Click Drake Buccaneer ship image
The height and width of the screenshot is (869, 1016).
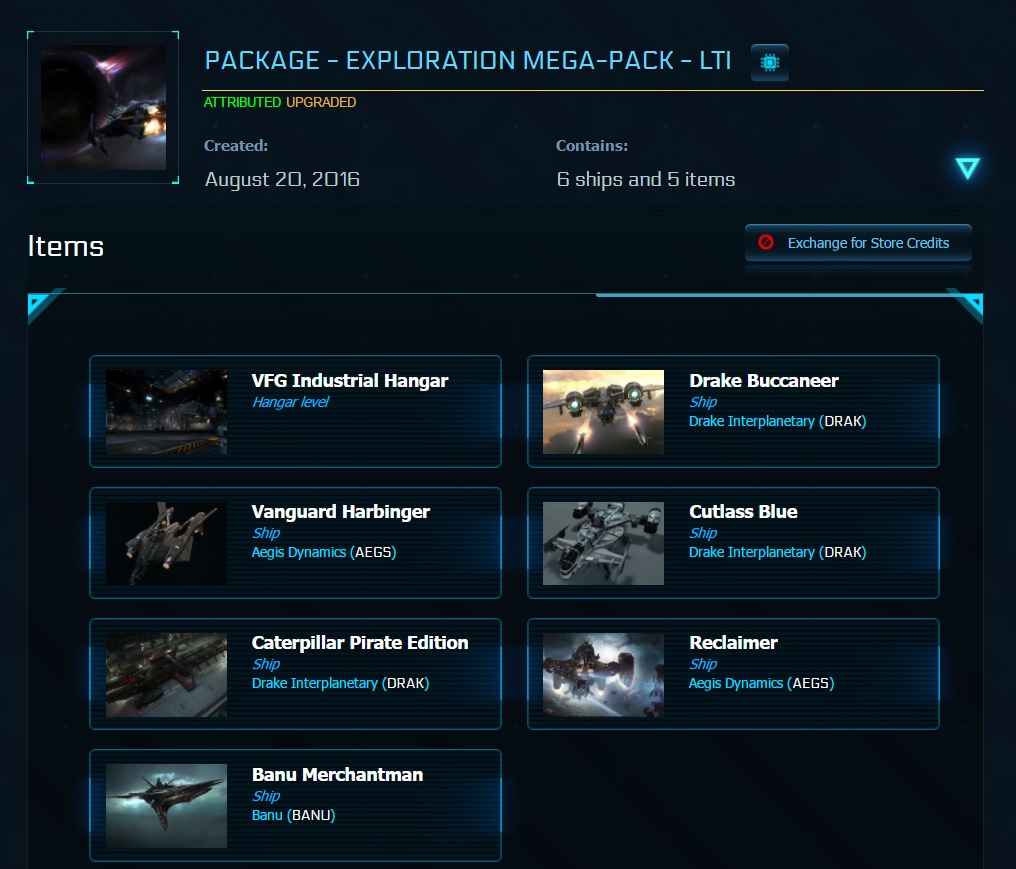pyautogui.click(x=603, y=411)
